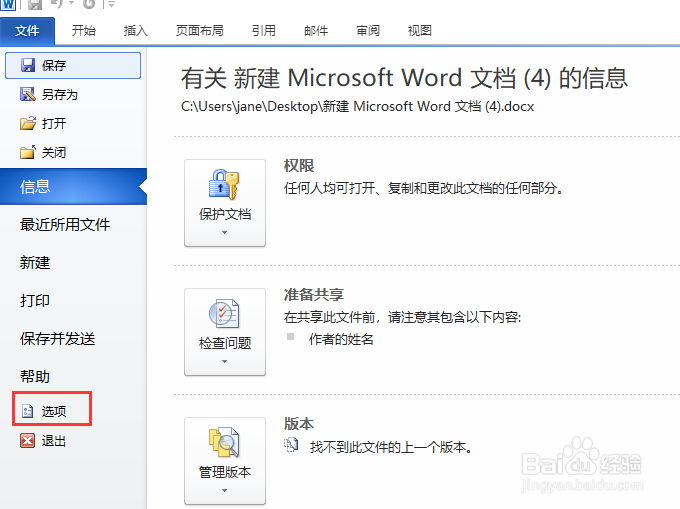The height and width of the screenshot is (509, 680).
Task: Click the title 有关 新建 Microsoft Word 文档 (4) 的信息
Action: (404, 78)
